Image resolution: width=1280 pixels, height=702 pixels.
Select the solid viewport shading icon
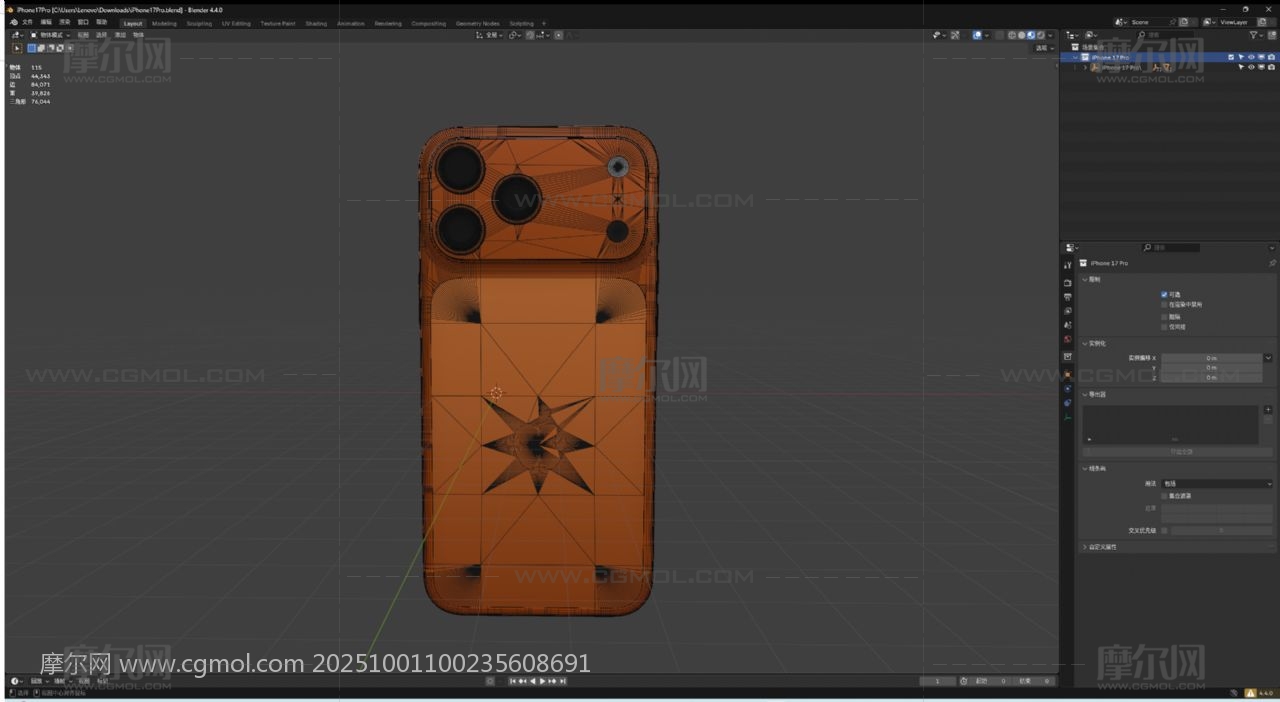click(x=1021, y=35)
